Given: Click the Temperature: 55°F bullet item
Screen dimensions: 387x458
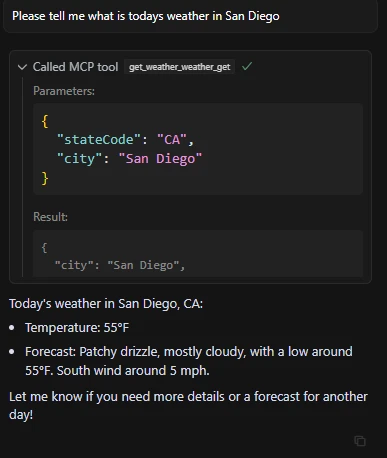Looking at the screenshot, I should (x=77, y=328).
